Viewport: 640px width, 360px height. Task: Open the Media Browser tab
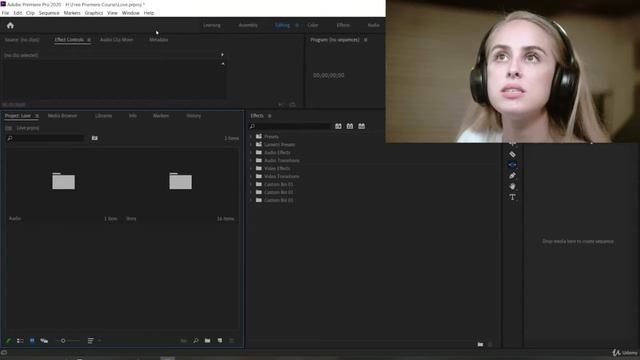click(62, 116)
